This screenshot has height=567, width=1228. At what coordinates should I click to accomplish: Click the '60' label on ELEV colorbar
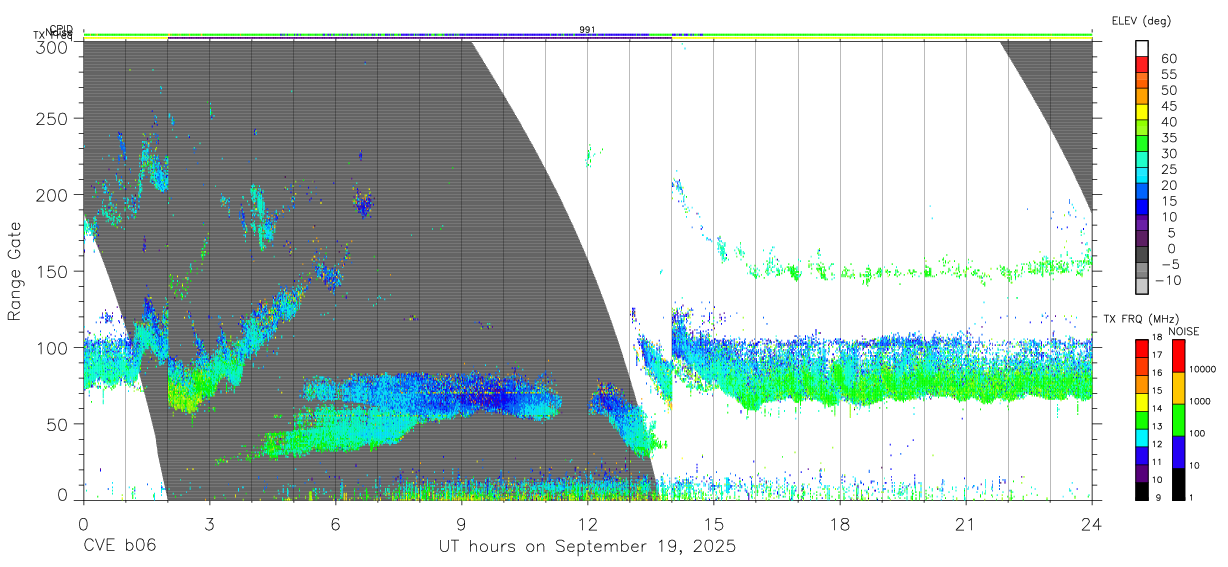pyautogui.click(x=1168, y=57)
